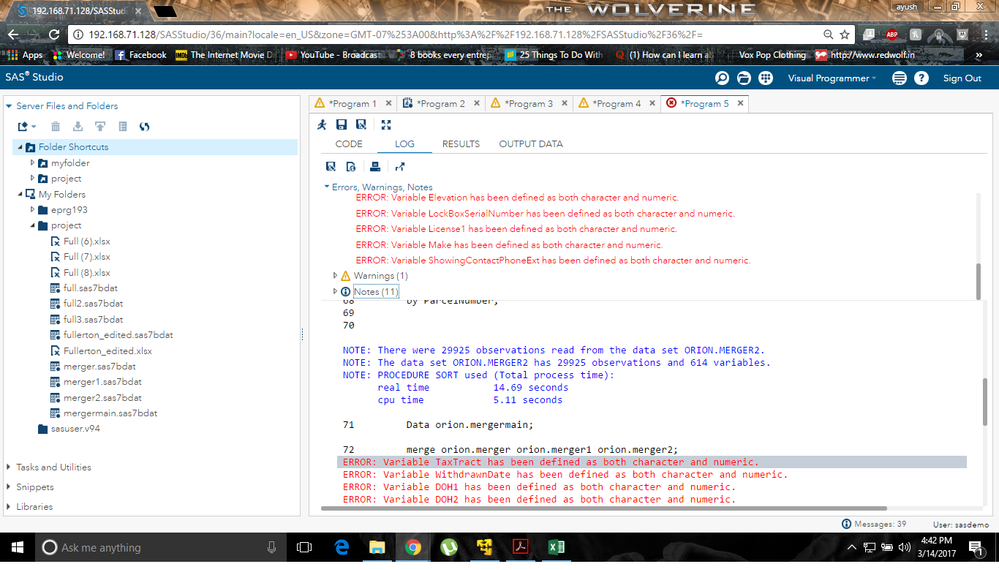This screenshot has height=570, width=999.
Task: Select the sasuser.v94 folder
Action: click(x=75, y=429)
